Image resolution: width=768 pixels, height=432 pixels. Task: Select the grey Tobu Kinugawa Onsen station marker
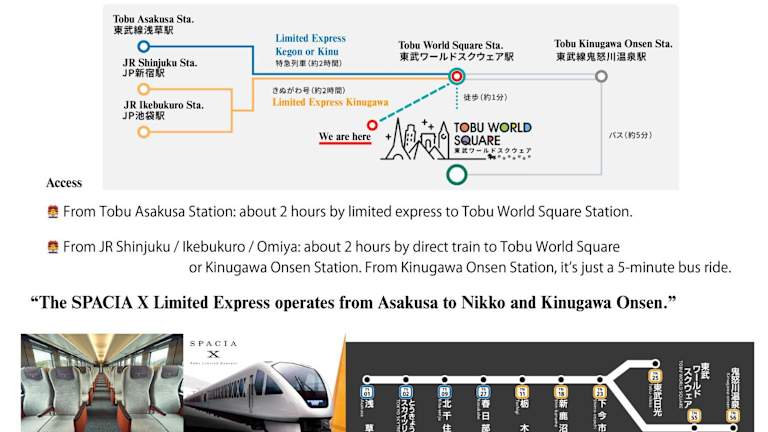601,75
